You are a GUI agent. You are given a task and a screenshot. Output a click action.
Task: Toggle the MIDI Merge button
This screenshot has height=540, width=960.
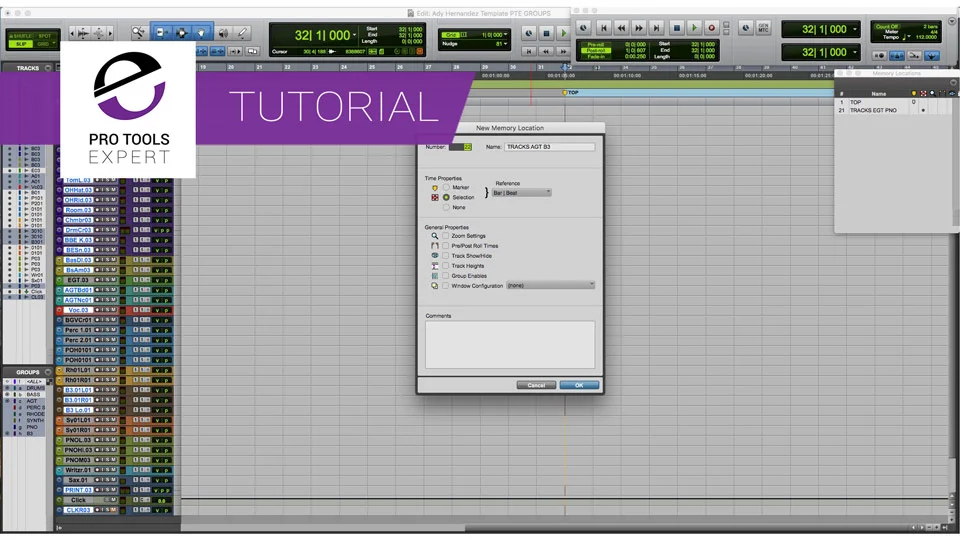click(x=914, y=56)
